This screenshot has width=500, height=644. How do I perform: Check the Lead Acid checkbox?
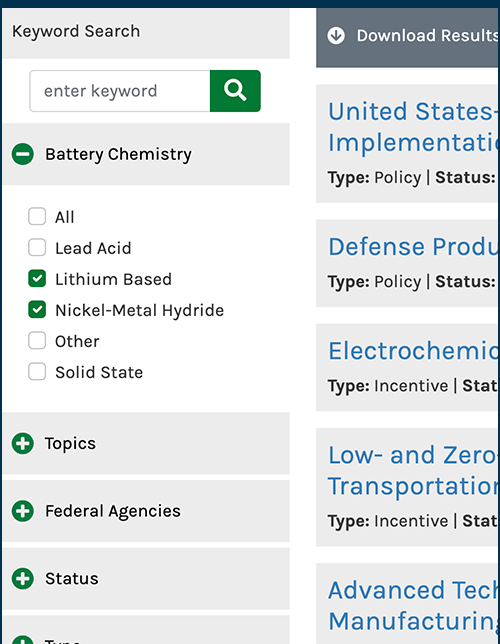pyautogui.click(x=37, y=248)
